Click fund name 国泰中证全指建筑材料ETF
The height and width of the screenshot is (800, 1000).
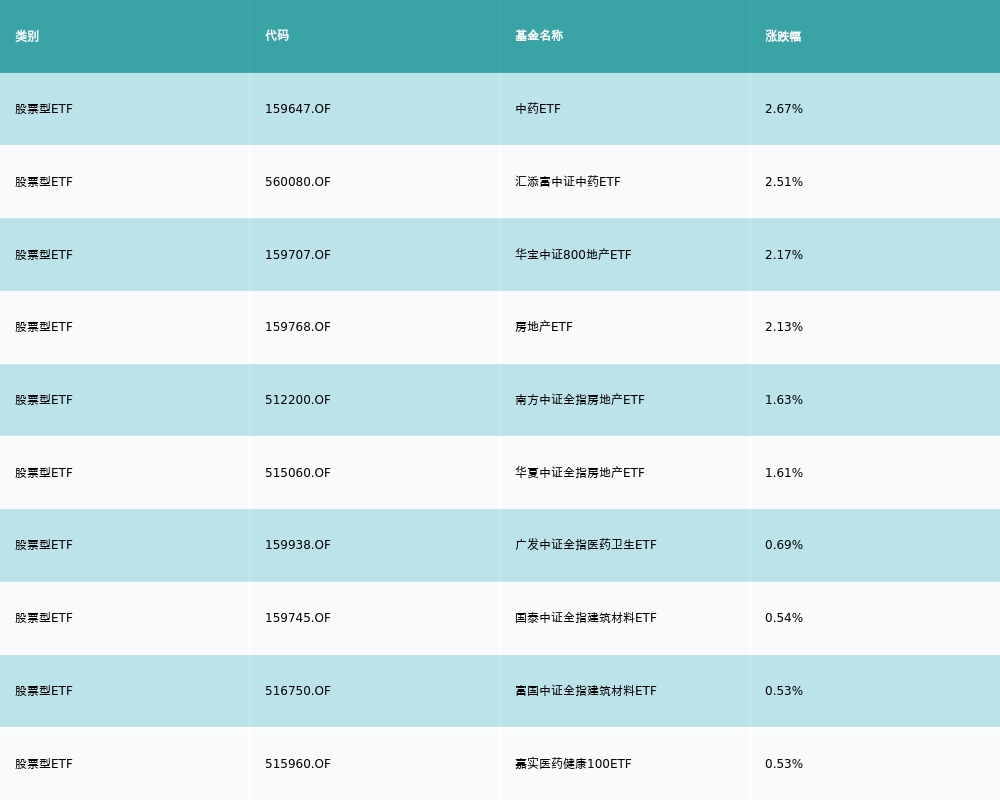point(586,618)
